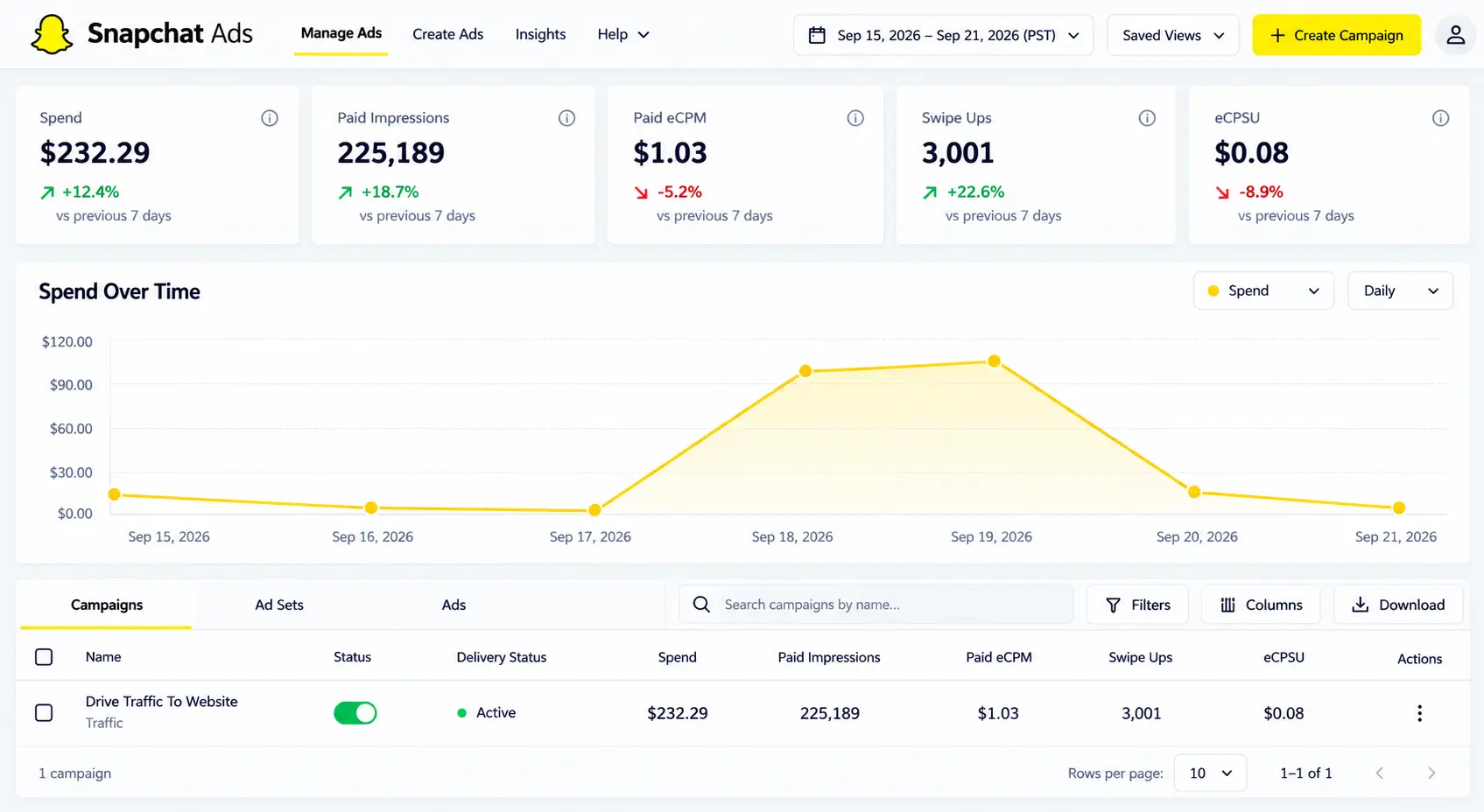Screen dimensions: 1484x812
Task: Open Create Ads in navigation
Action: pyautogui.click(x=448, y=34)
